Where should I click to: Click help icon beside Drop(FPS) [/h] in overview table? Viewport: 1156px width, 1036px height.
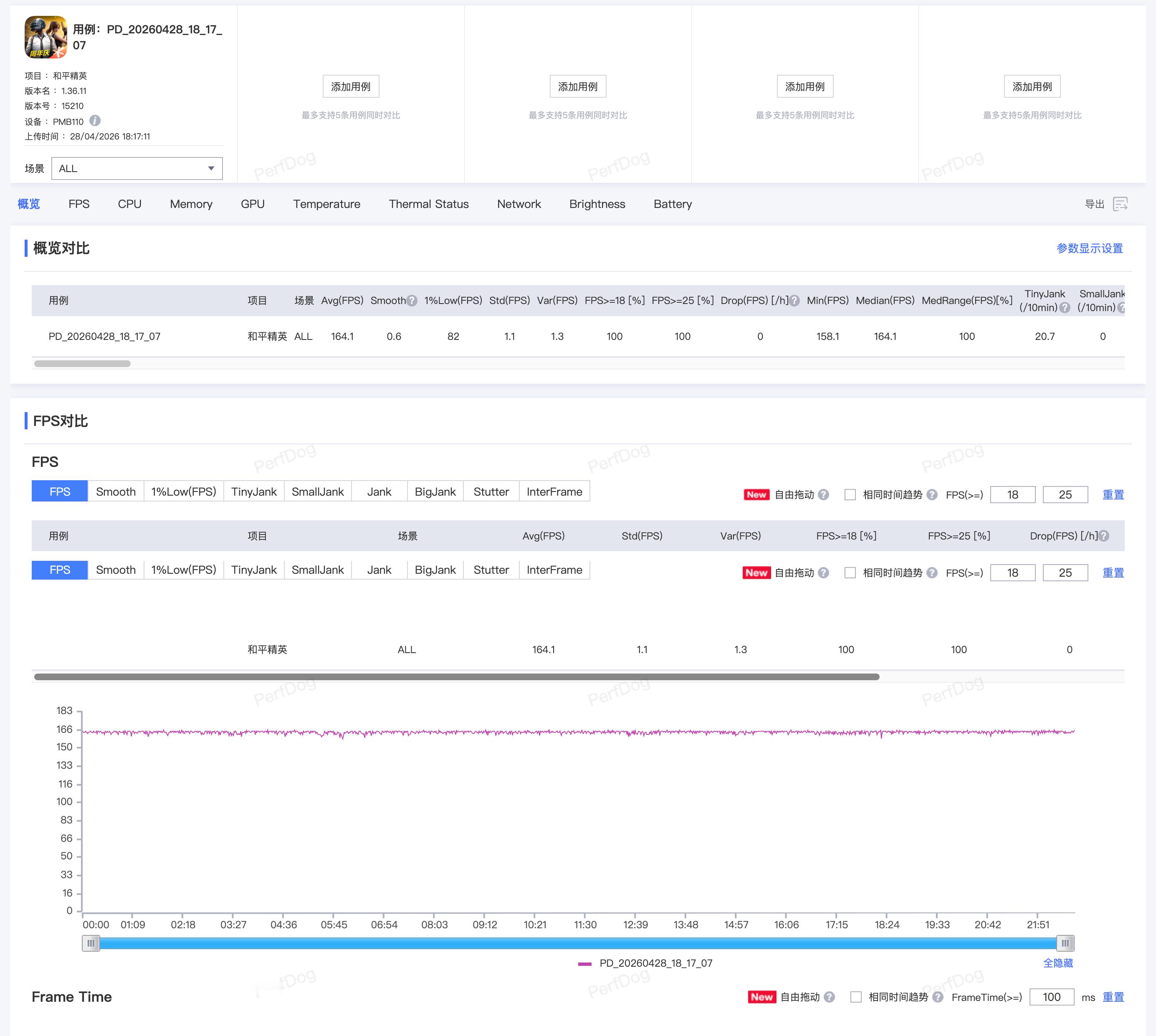pyautogui.click(x=794, y=301)
